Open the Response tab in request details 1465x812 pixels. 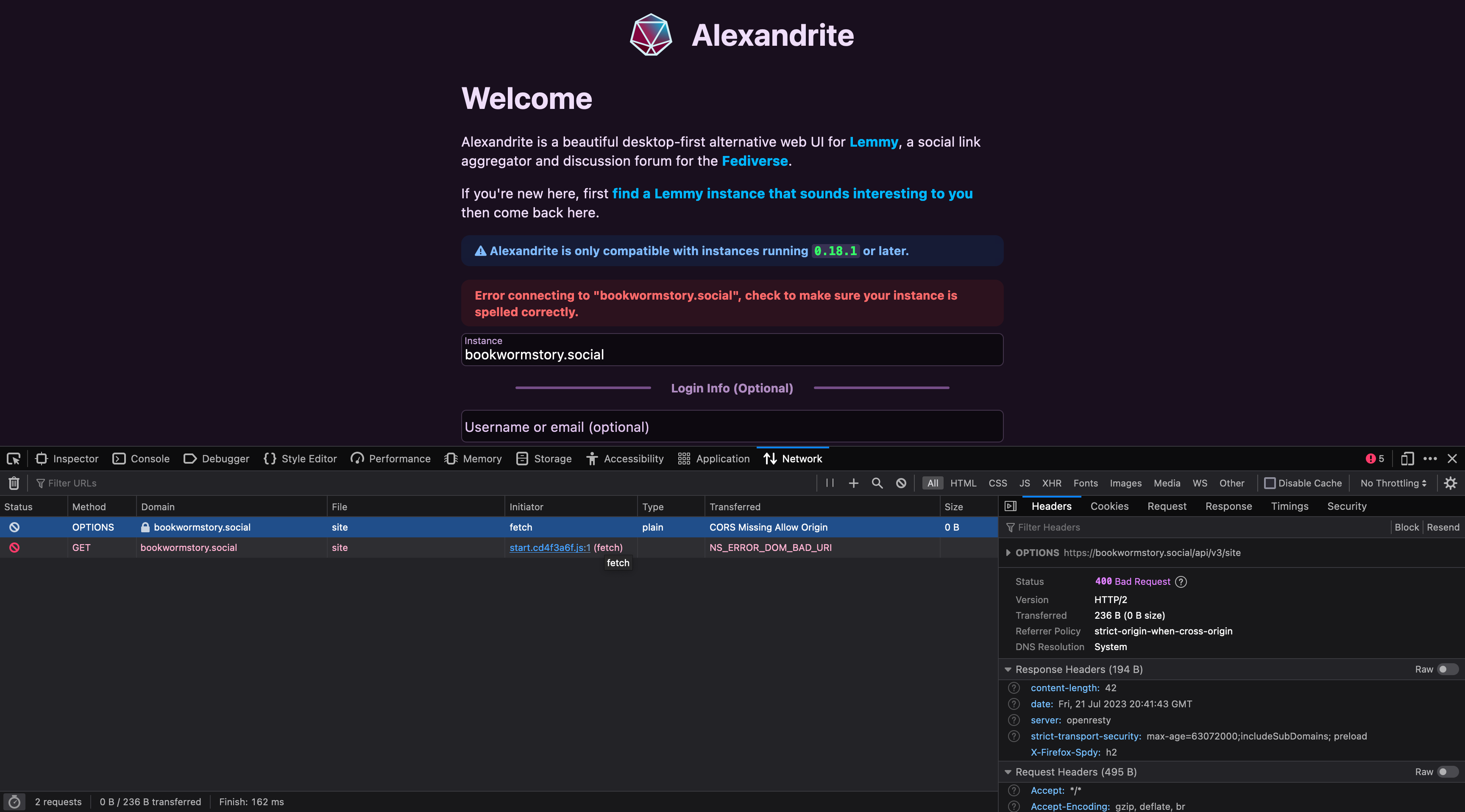pyautogui.click(x=1228, y=506)
